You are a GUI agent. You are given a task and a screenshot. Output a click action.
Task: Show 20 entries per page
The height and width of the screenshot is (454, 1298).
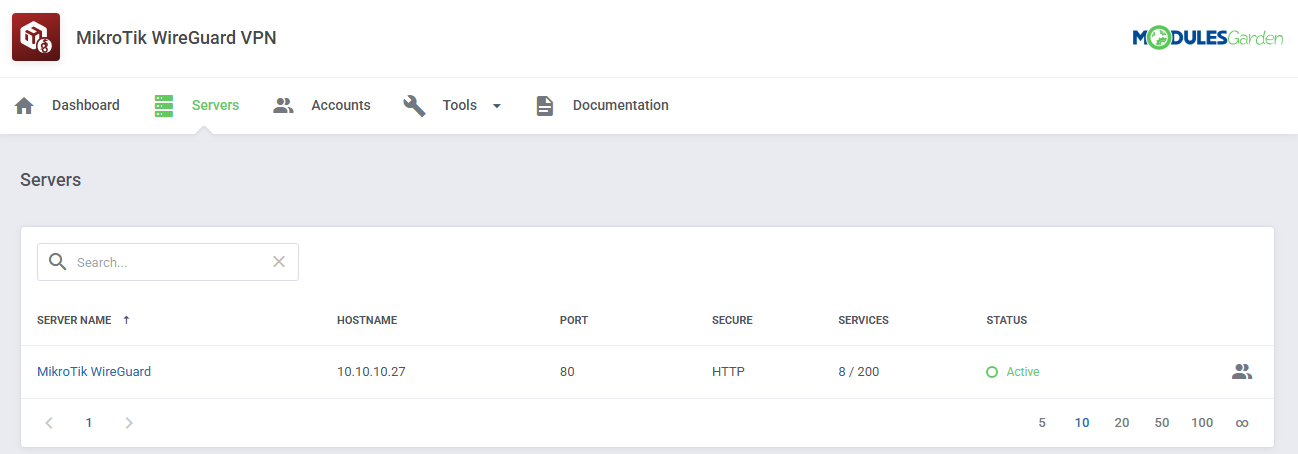pyautogui.click(x=1122, y=423)
